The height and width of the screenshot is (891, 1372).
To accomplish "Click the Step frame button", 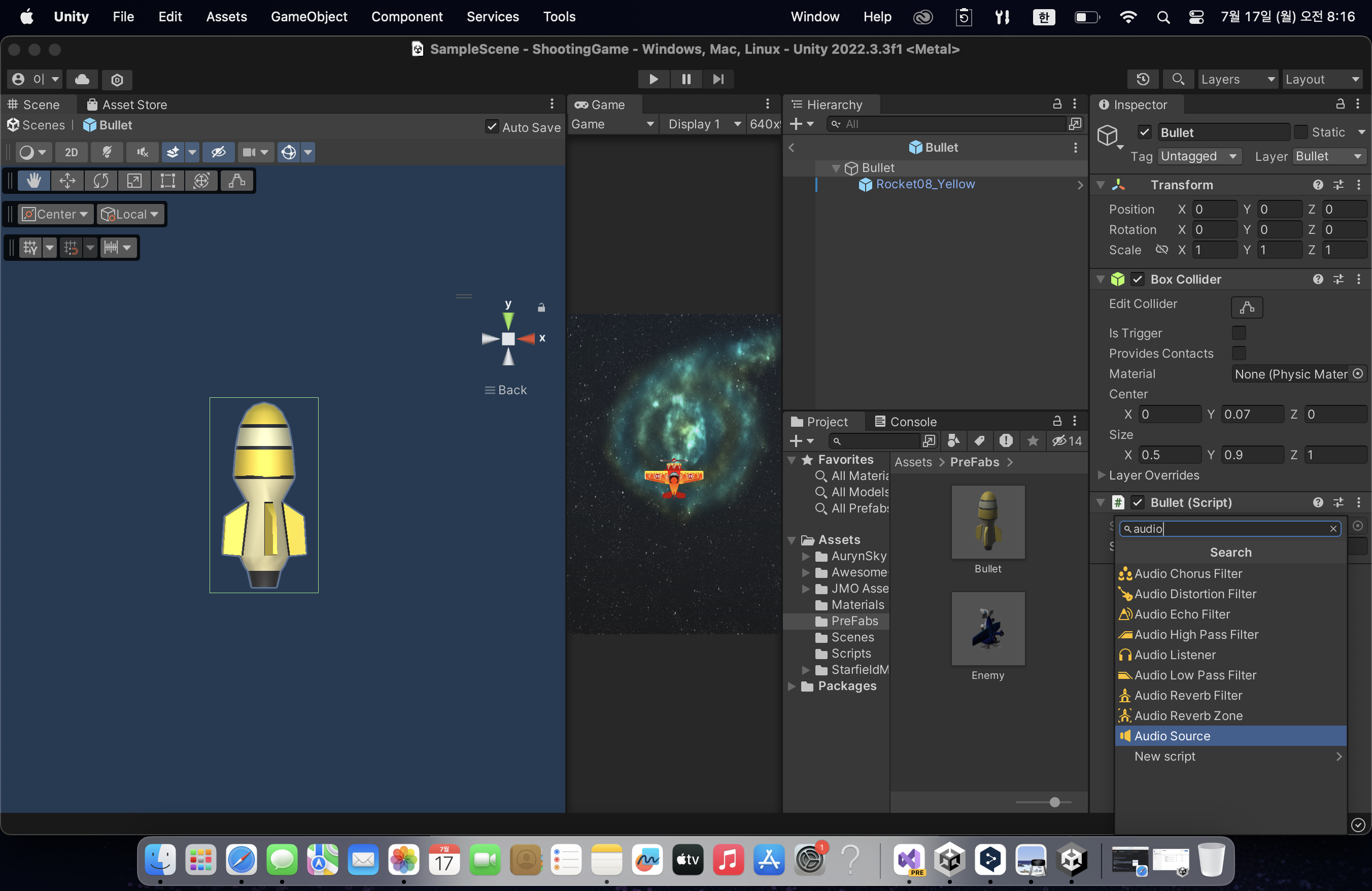I will 717,79.
